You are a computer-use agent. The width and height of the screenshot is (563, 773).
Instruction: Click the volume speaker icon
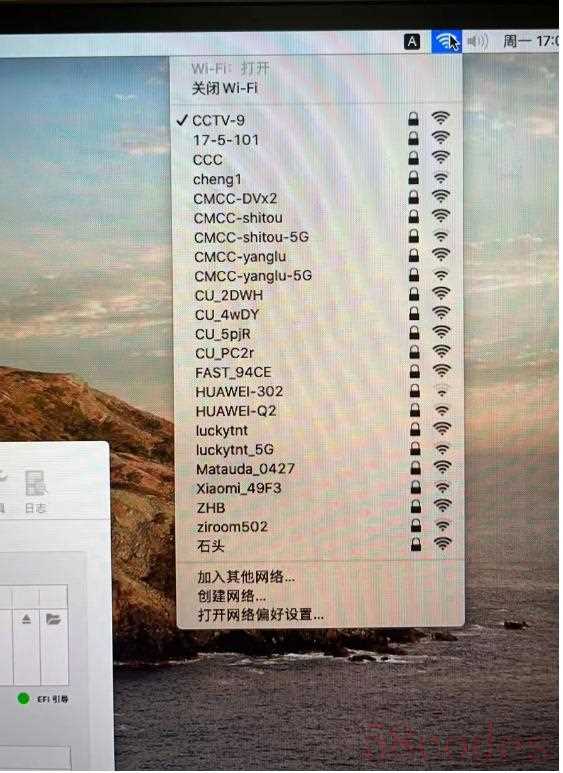pyautogui.click(x=477, y=41)
